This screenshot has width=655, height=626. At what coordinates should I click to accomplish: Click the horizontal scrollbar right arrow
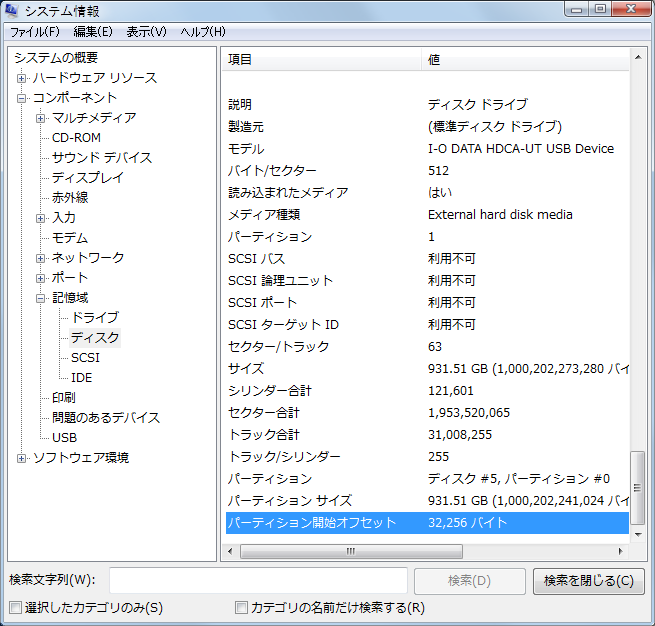[620, 551]
